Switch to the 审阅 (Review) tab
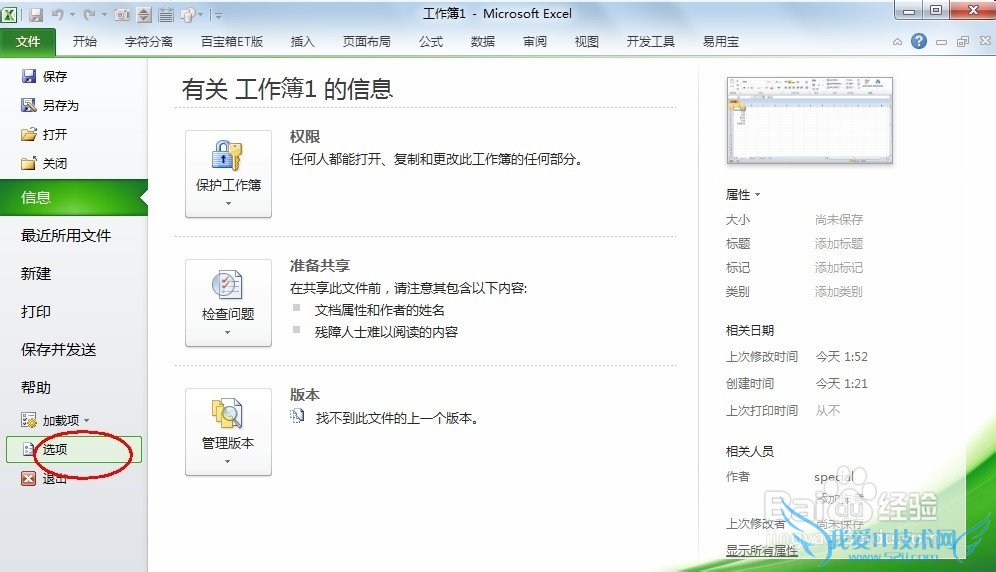Screen dimensions: 996x572 pos(535,42)
